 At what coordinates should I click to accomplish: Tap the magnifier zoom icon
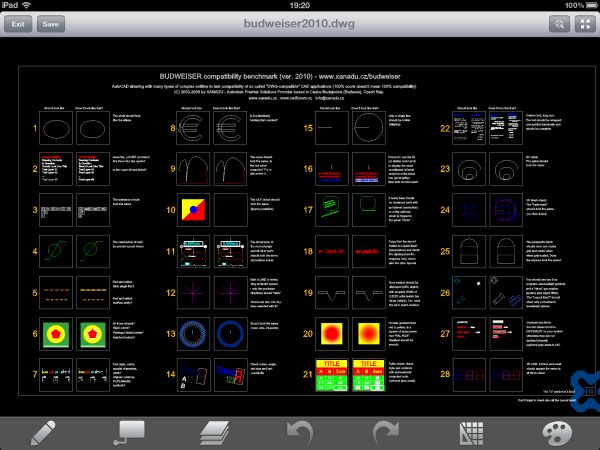click(556, 23)
